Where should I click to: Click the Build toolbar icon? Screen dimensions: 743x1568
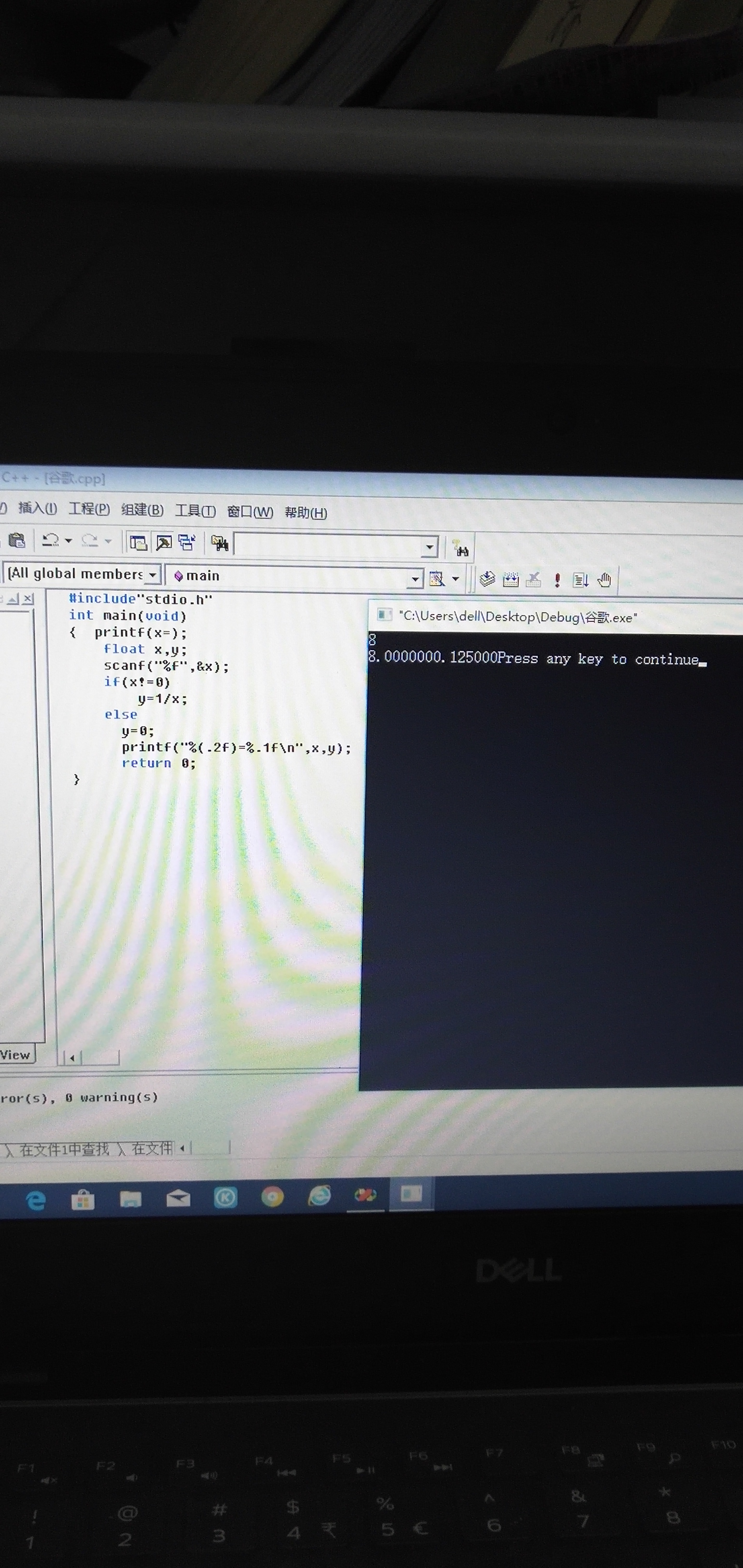click(510, 579)
